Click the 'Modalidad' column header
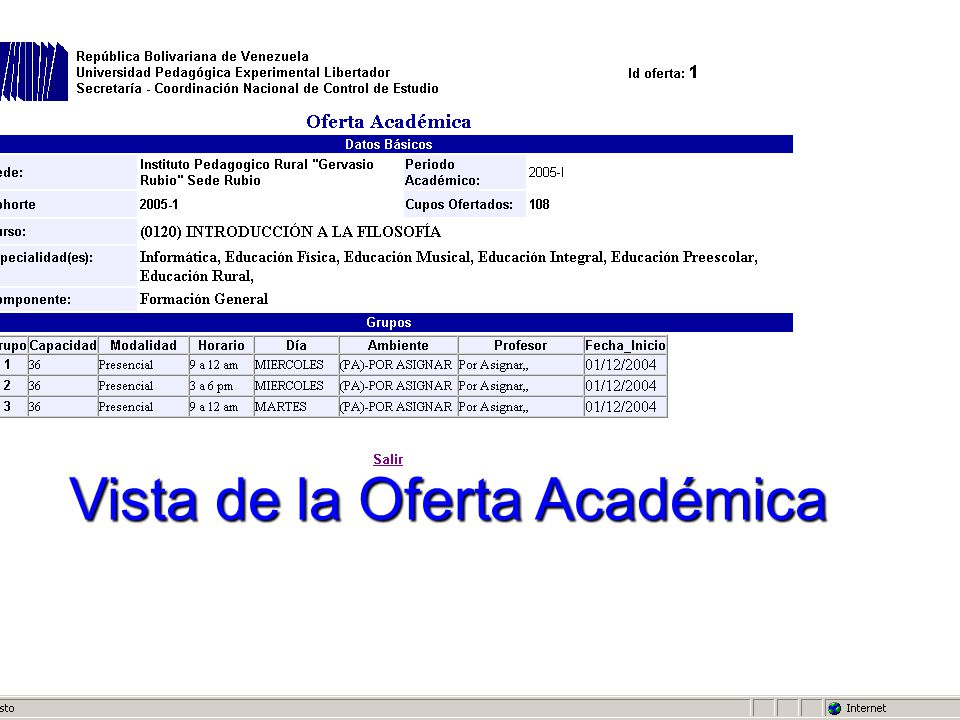960x720 pixels. coord(143,345)
